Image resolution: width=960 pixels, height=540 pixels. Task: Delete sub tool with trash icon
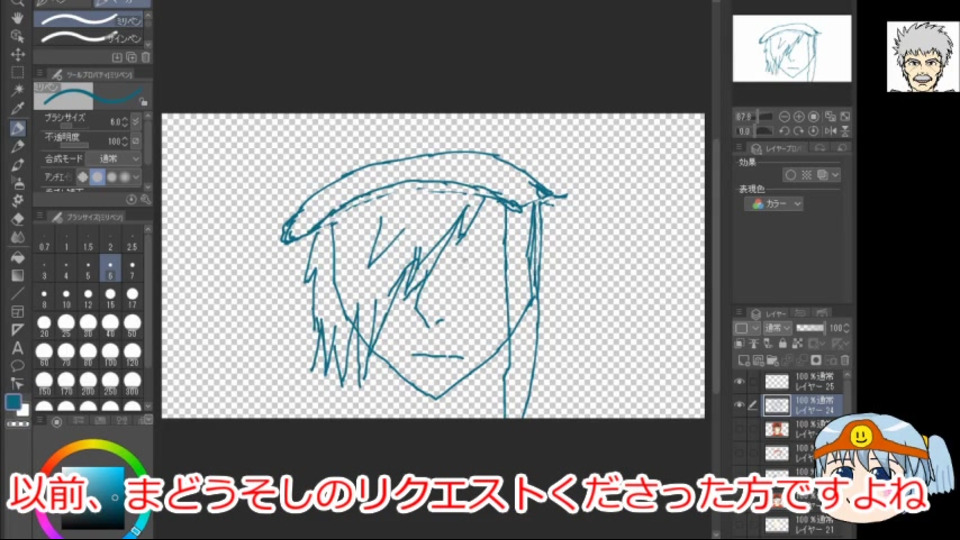click(146, 58)
